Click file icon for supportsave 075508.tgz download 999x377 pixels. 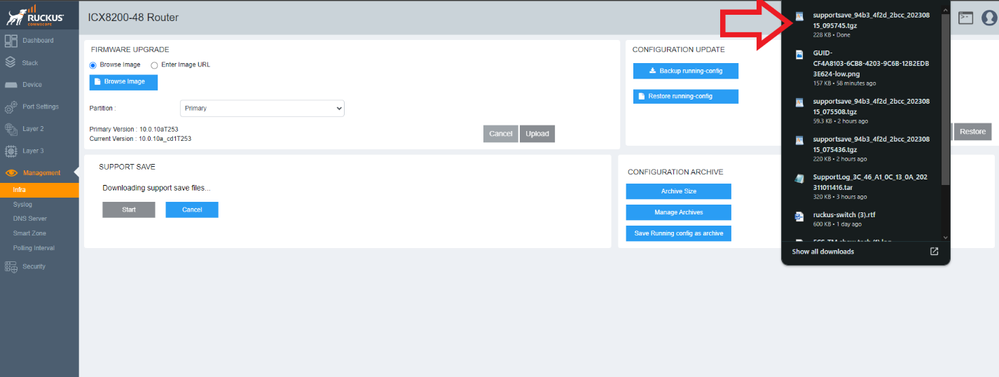click(799, 103)
